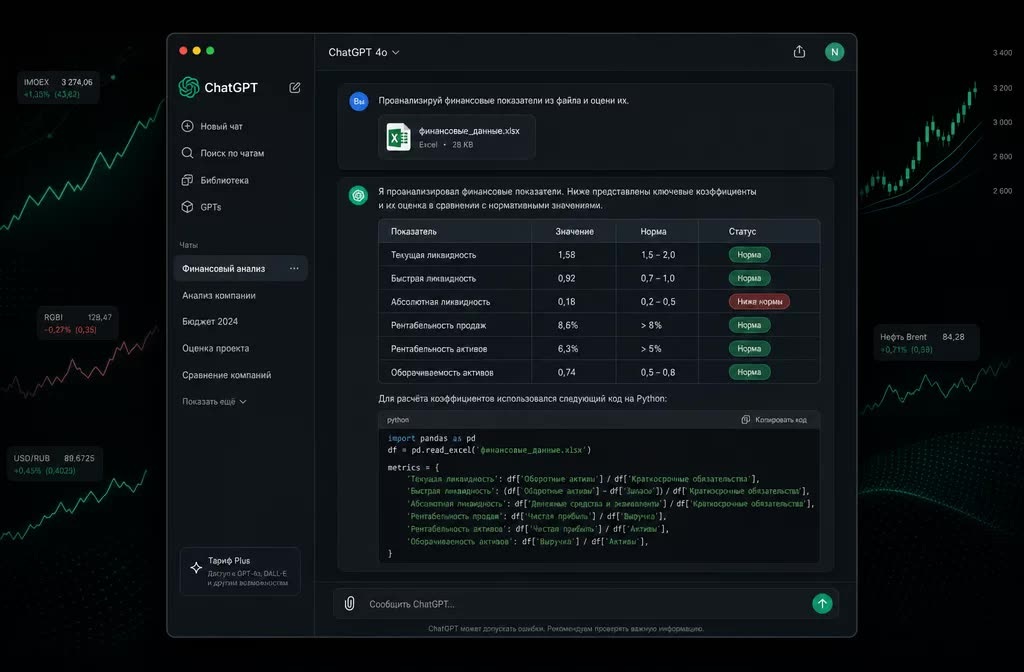This screenshot has height=672, width=1024.
Task: Open Оценка проекта chat
Action: pos(216,348)
